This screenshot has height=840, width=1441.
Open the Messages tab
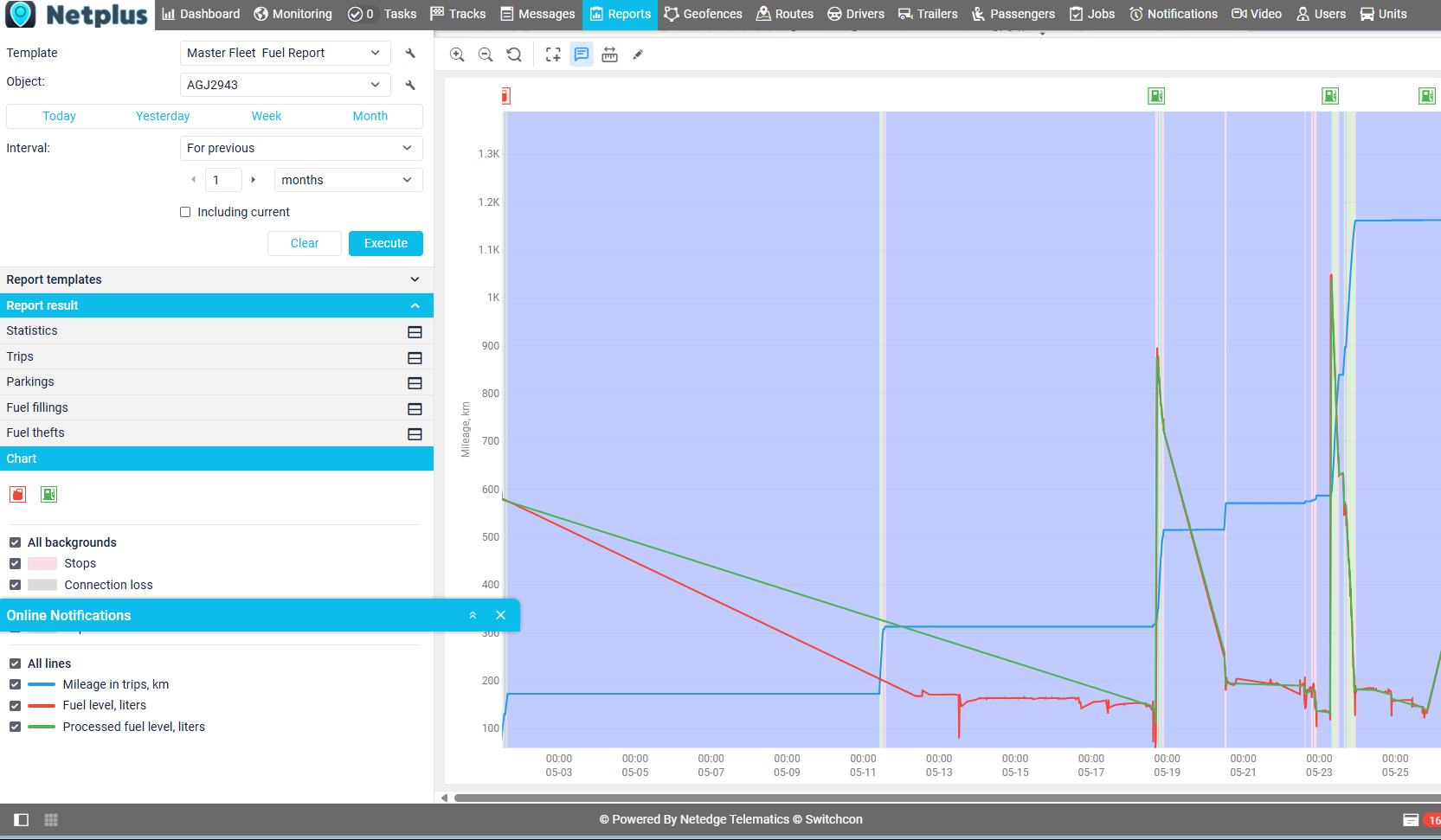pyautogui.click(x=537, y=14)
